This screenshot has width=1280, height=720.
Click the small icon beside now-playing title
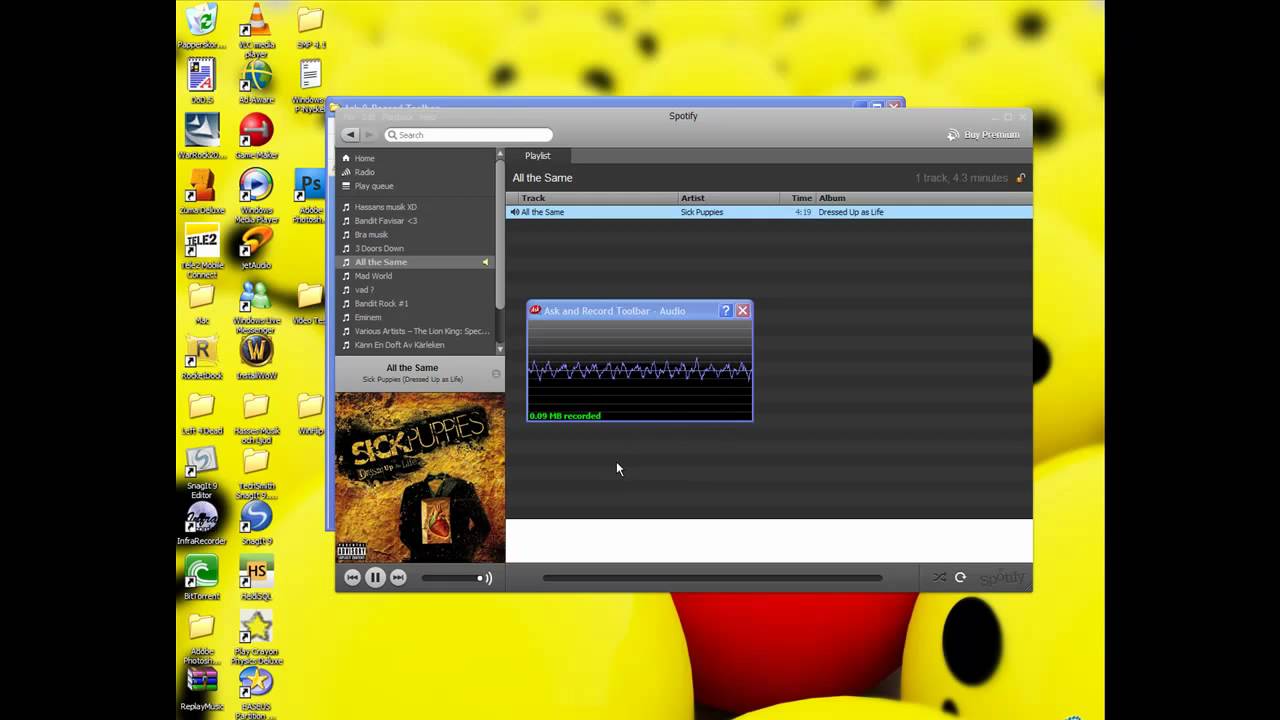point(496,374)
